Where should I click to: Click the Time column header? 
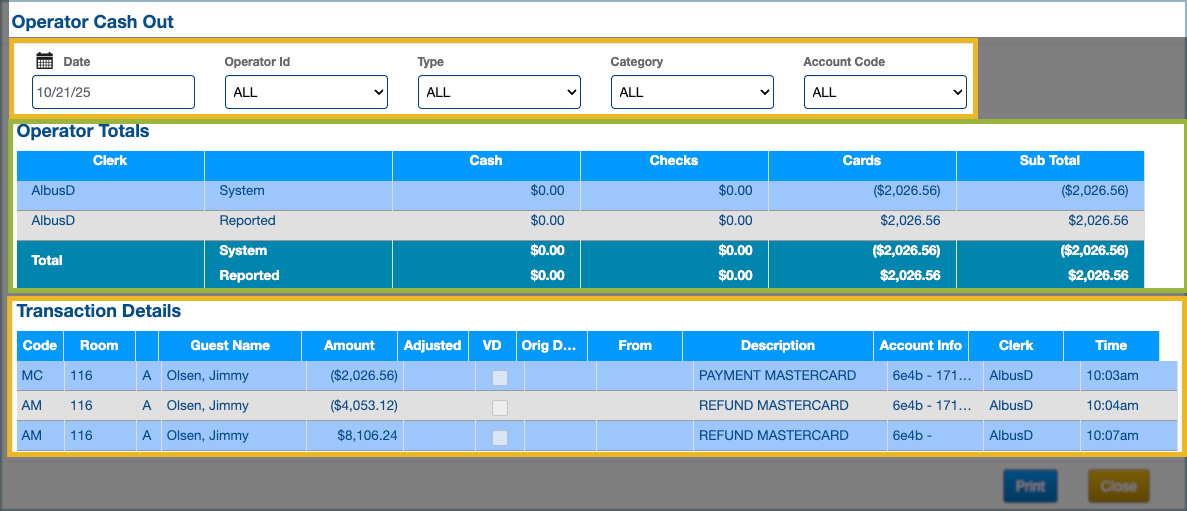[1110, 346]
